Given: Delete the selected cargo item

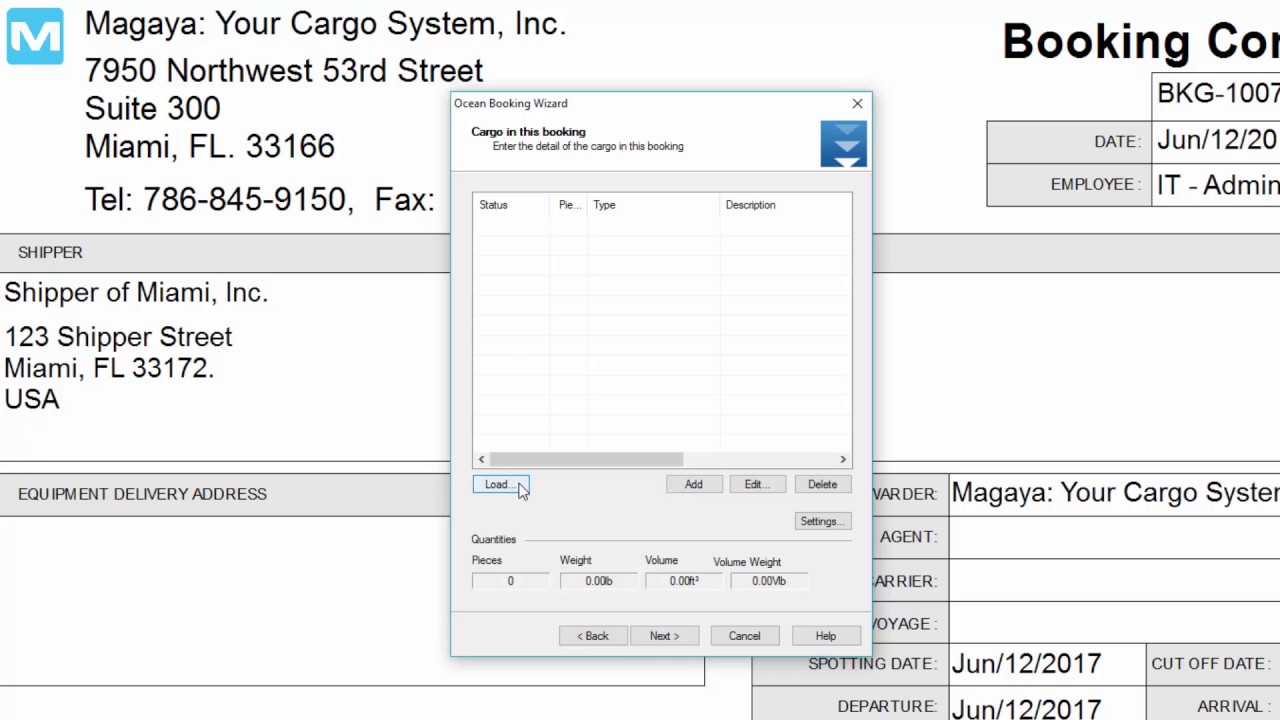Looking at the screenshot, I should point(822,484).
